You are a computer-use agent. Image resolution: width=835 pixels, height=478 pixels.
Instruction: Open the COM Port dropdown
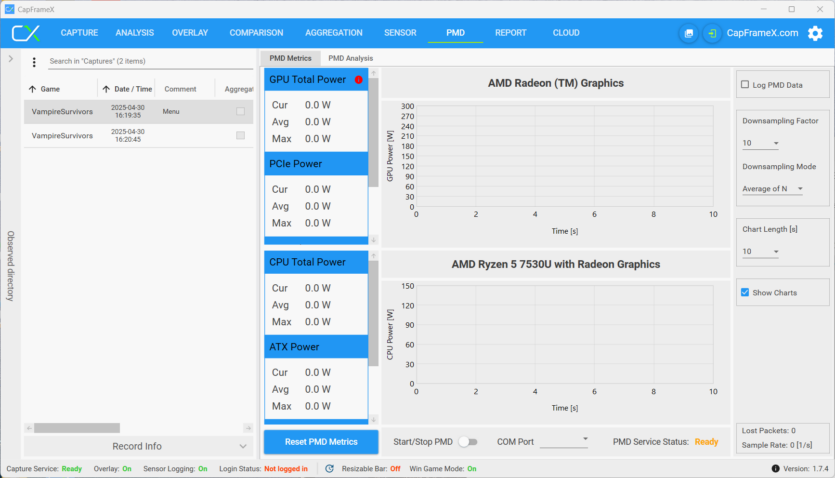coord(564,441)
